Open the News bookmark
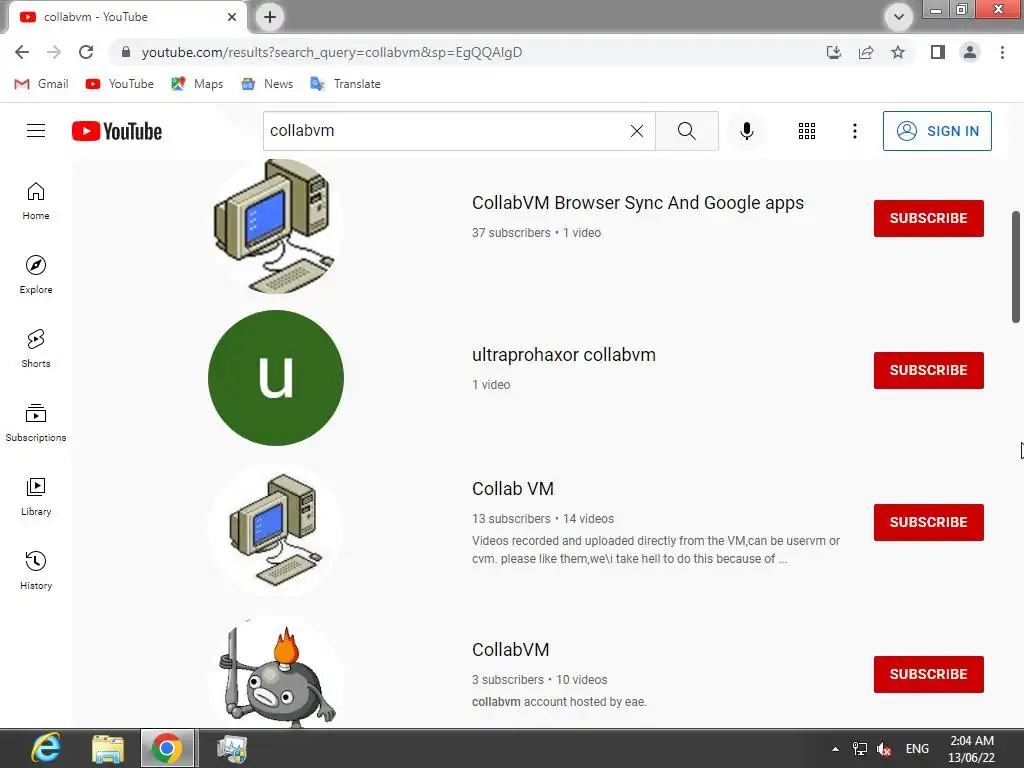This screenshot has width=1024, height=768. pos(268,84)
